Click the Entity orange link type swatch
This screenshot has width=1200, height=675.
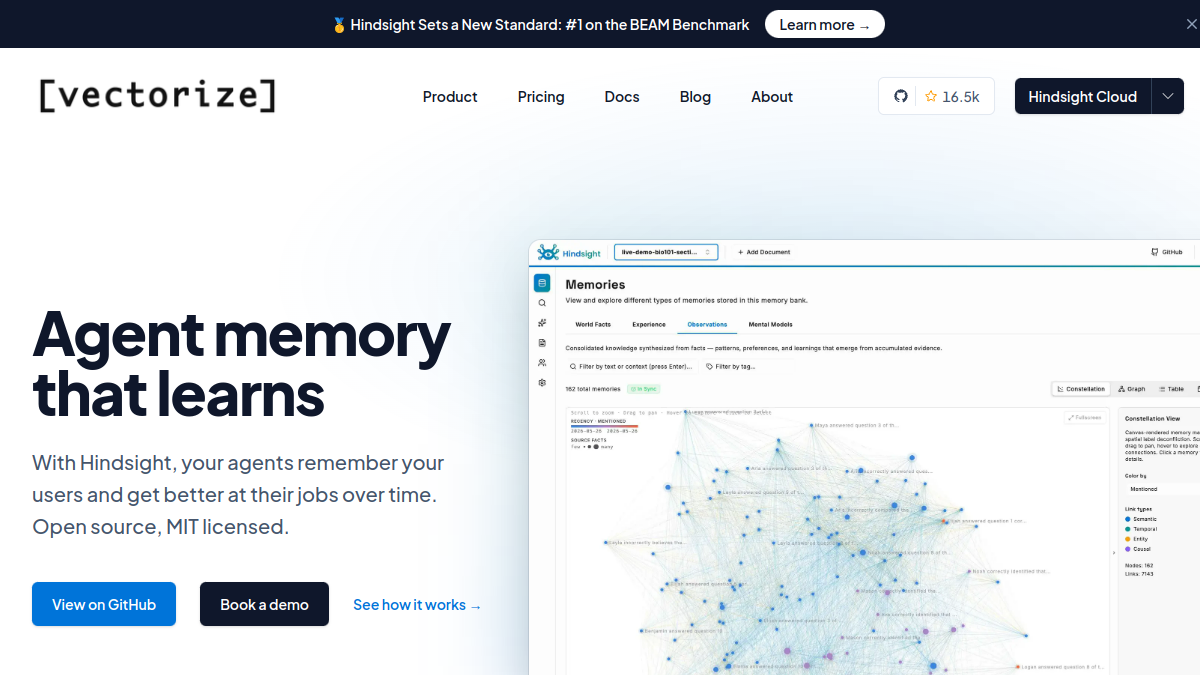point(1129,539)
